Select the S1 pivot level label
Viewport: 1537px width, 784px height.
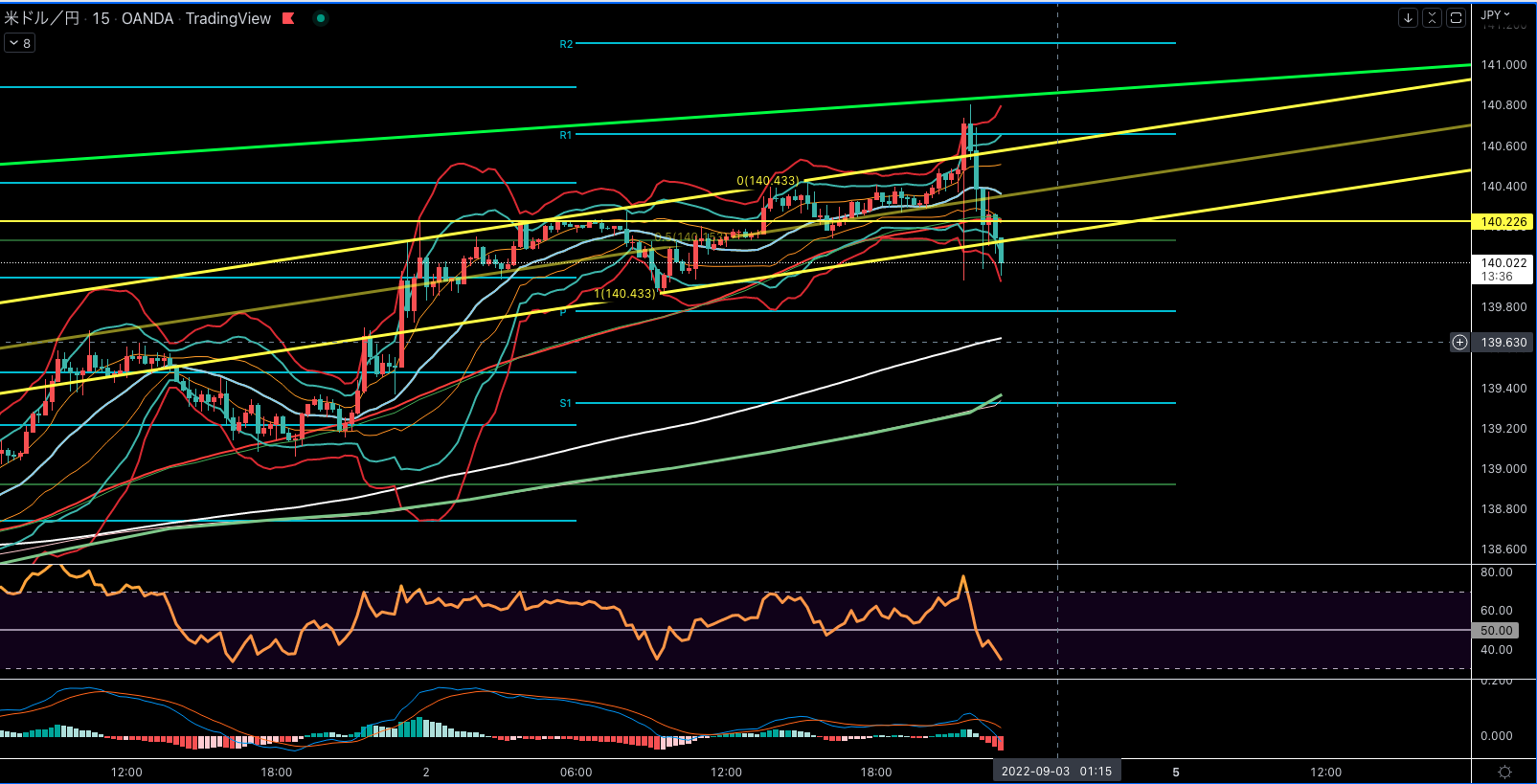pos(566,403)
